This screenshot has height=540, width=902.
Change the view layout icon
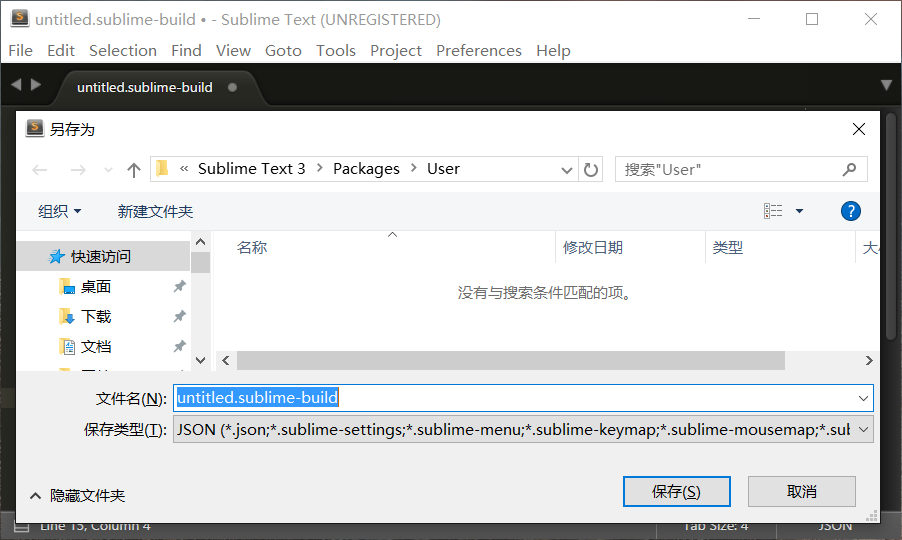[x=773, y=211]
